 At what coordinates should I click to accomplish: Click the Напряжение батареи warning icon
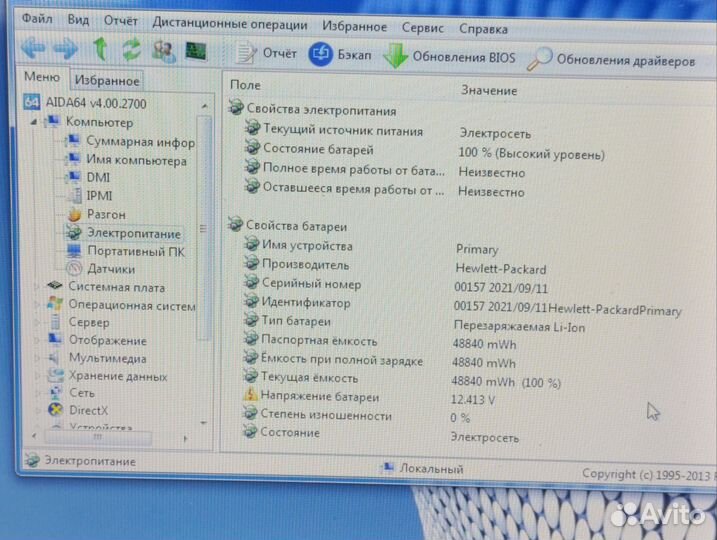click(250, 395)
